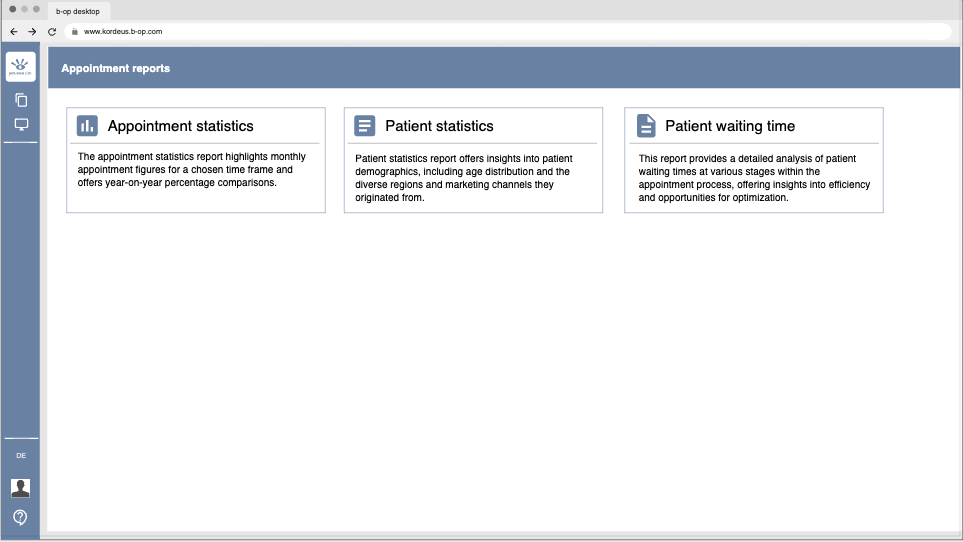Screen dimensions: 963x542
Task: Open the documents copy icon in sidebar
Action: pyautogui.click(x=21, y=100)
